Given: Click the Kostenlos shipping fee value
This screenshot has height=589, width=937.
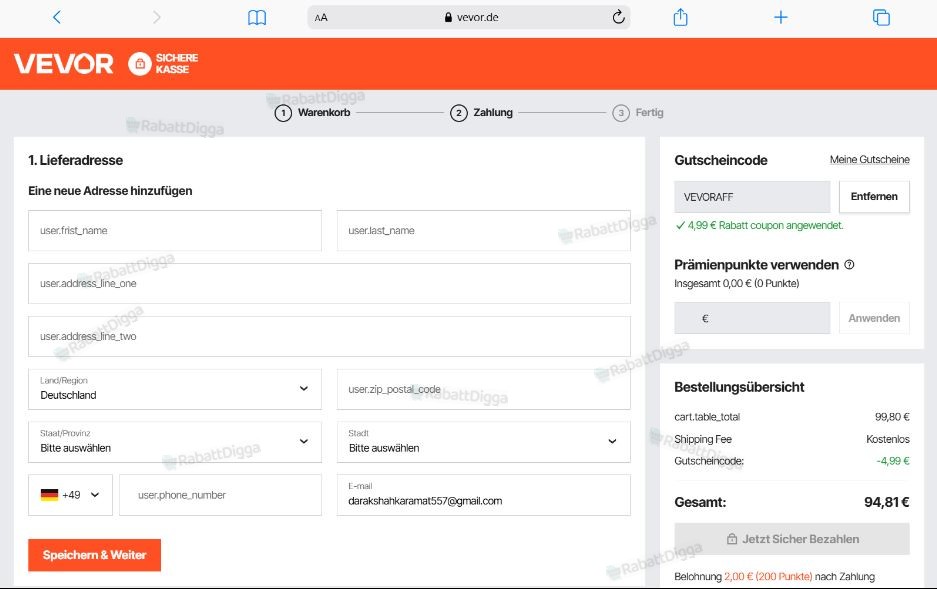Looking at the screenshot, I should point(887,439).
